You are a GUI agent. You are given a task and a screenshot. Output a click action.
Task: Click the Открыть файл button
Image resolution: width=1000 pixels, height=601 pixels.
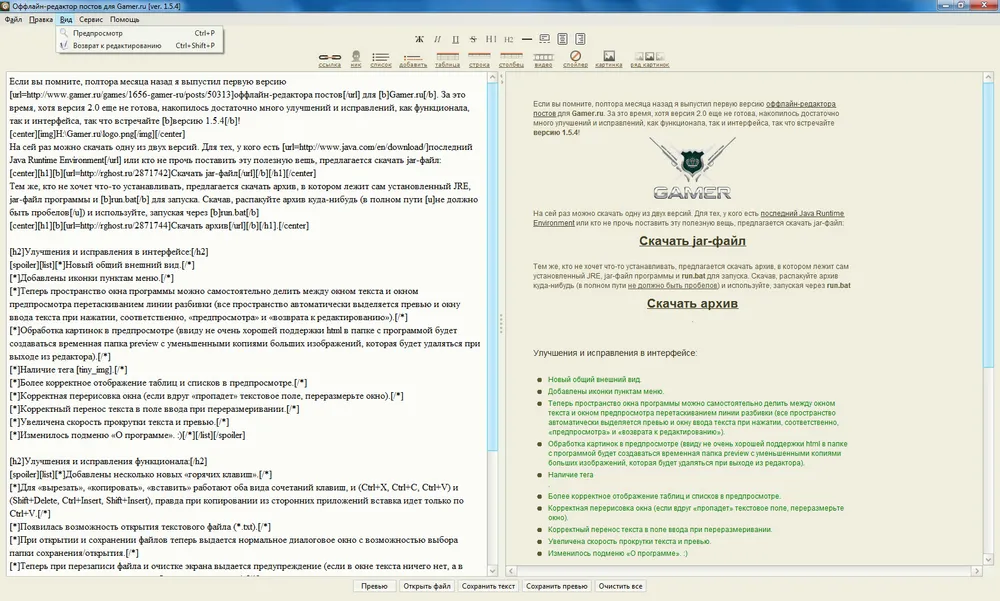pyautogui.click(x=427, y=586)
